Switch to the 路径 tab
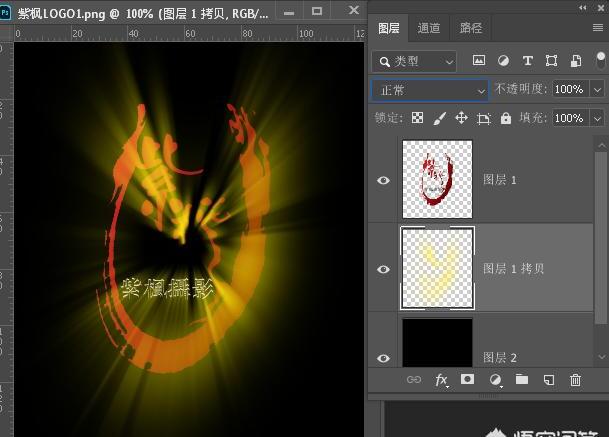The height and width of the screenshot is (437, 609). coord(469,29)
